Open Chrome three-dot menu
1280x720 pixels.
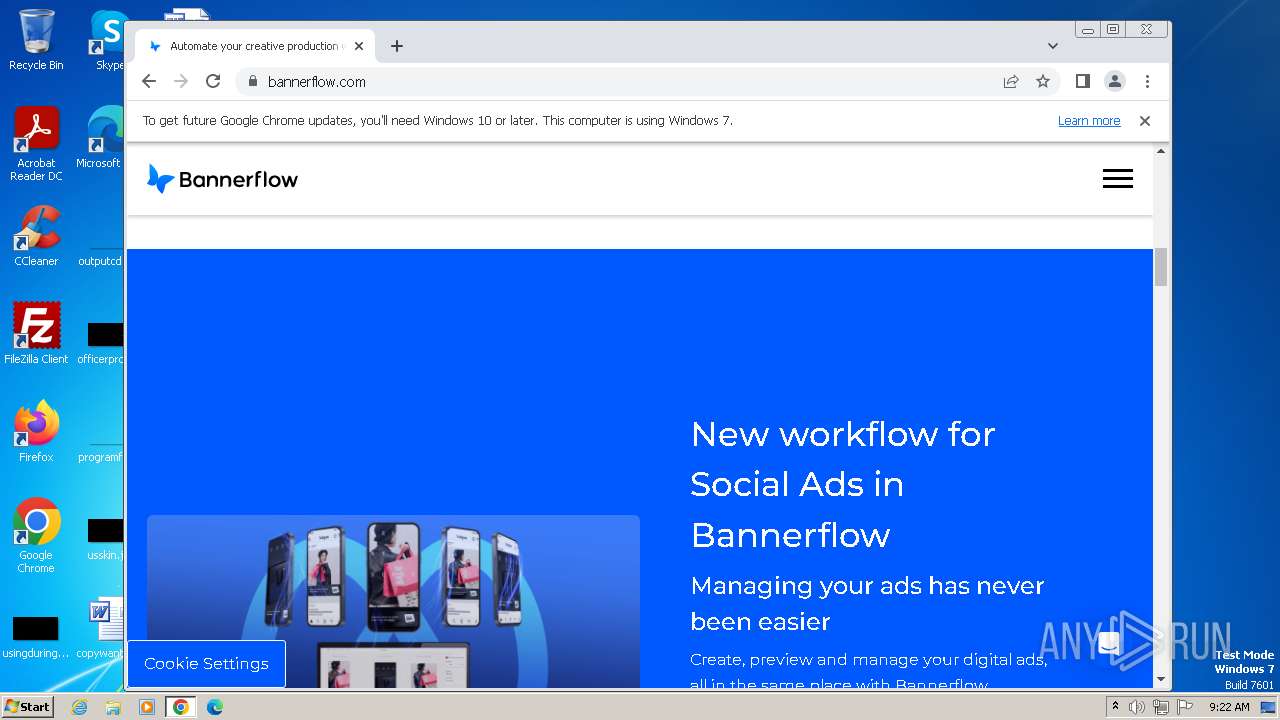[x=1147, y=82]
